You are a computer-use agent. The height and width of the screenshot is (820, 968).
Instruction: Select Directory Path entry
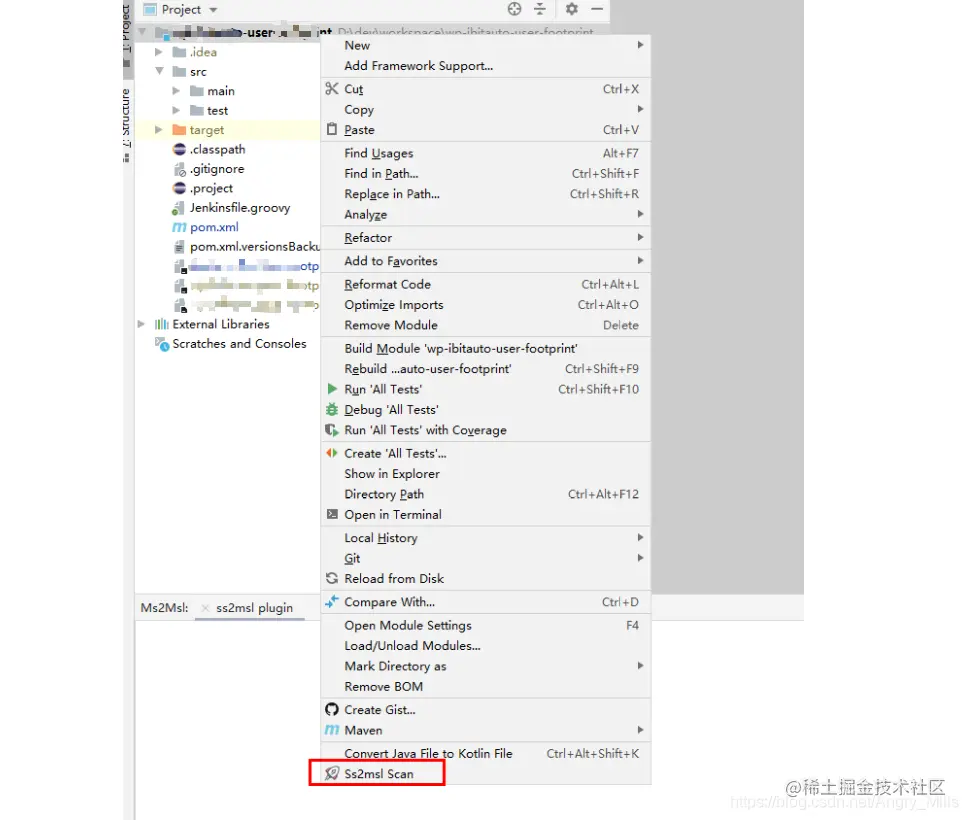pyautogui.click(x=486, y=494)
